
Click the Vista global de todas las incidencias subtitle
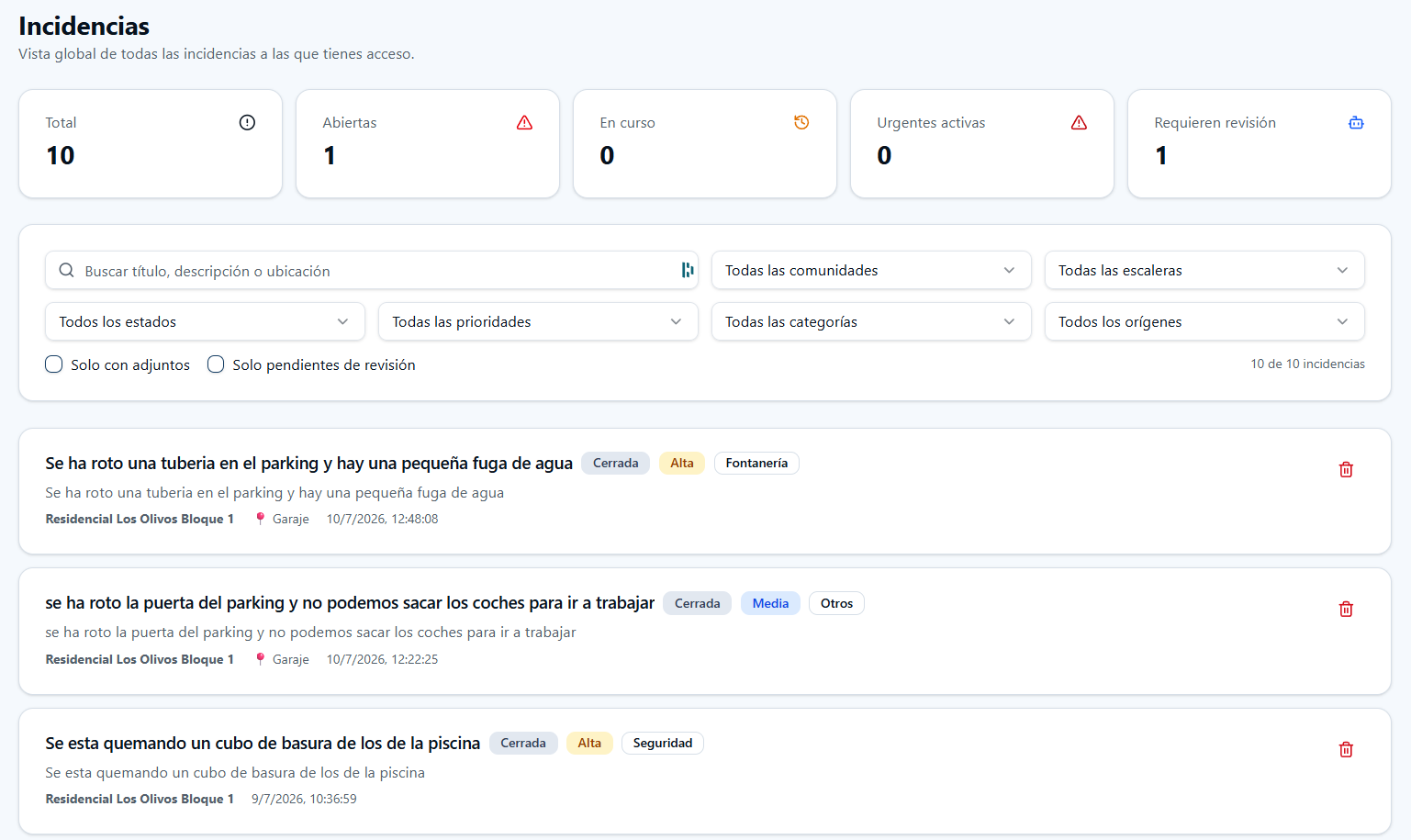coord(217,54)
